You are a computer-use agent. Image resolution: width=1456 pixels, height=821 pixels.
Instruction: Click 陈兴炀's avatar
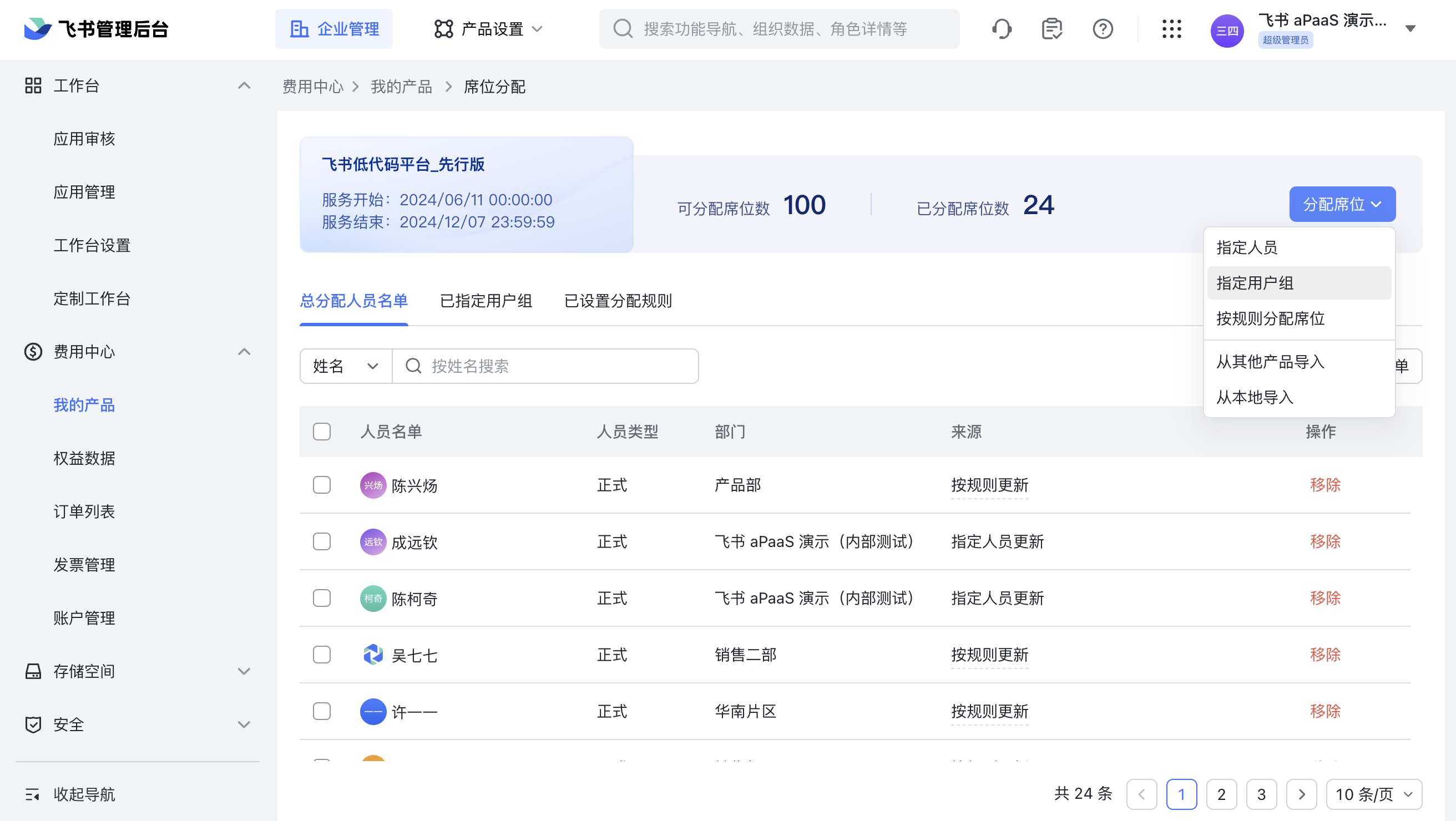tap(373, 485)
